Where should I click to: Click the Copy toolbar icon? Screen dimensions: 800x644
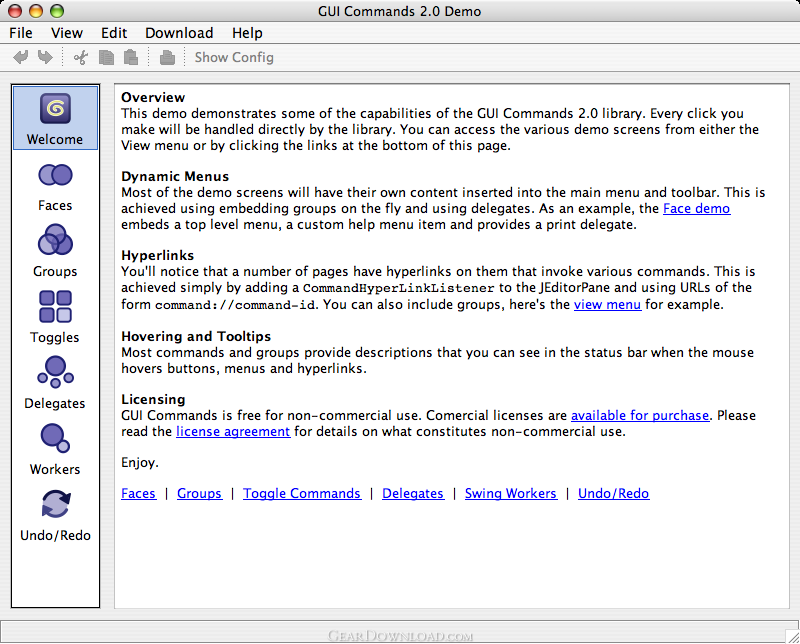[x=106, y=57]
